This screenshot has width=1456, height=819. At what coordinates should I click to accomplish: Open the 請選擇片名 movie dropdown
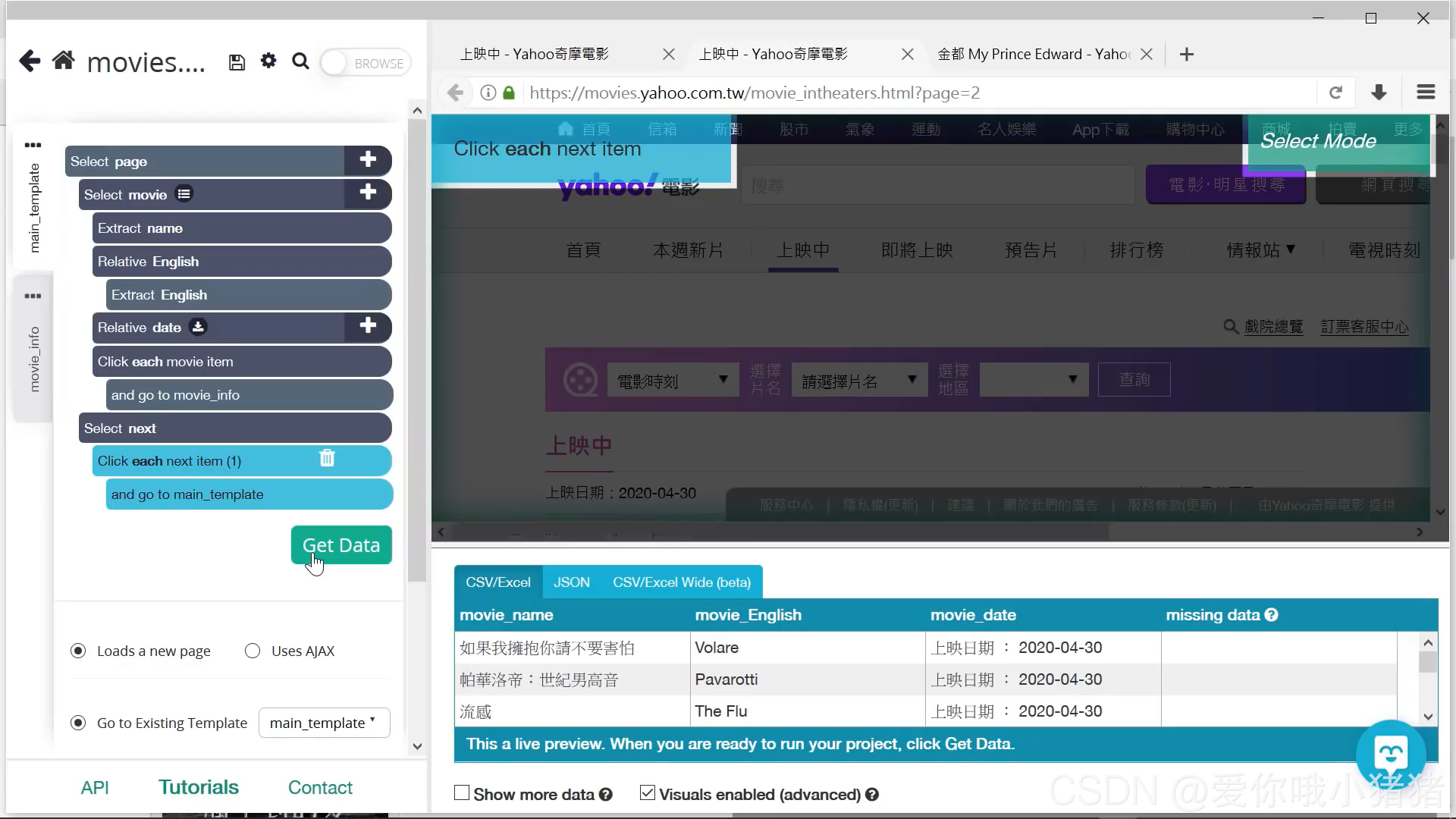tap(859, 379)
